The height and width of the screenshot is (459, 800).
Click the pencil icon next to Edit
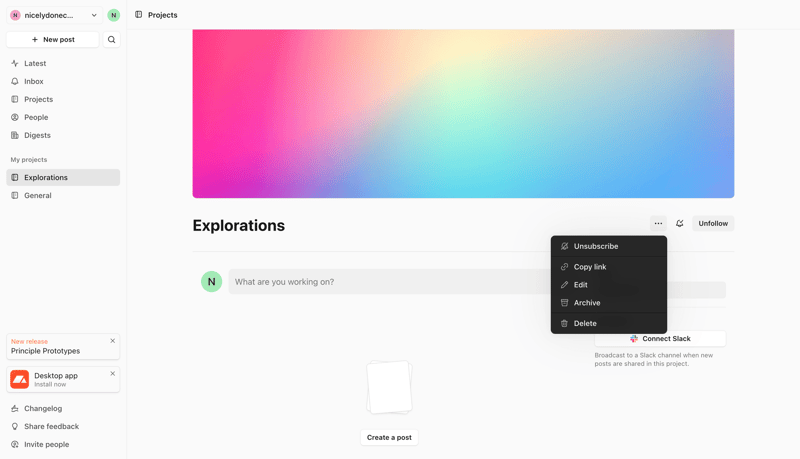[564, 285]
